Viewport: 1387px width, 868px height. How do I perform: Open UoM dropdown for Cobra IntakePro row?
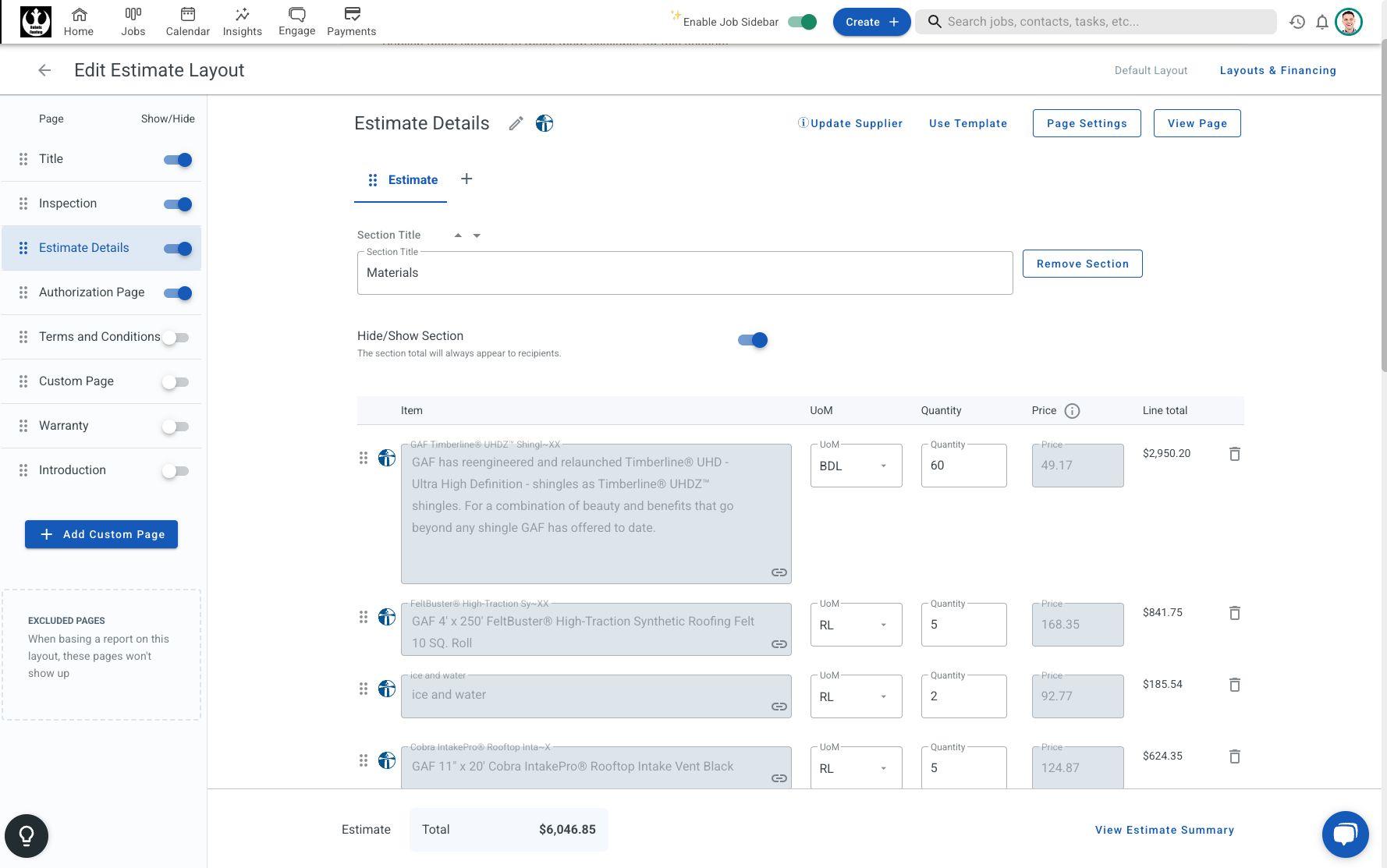[856, 768]
